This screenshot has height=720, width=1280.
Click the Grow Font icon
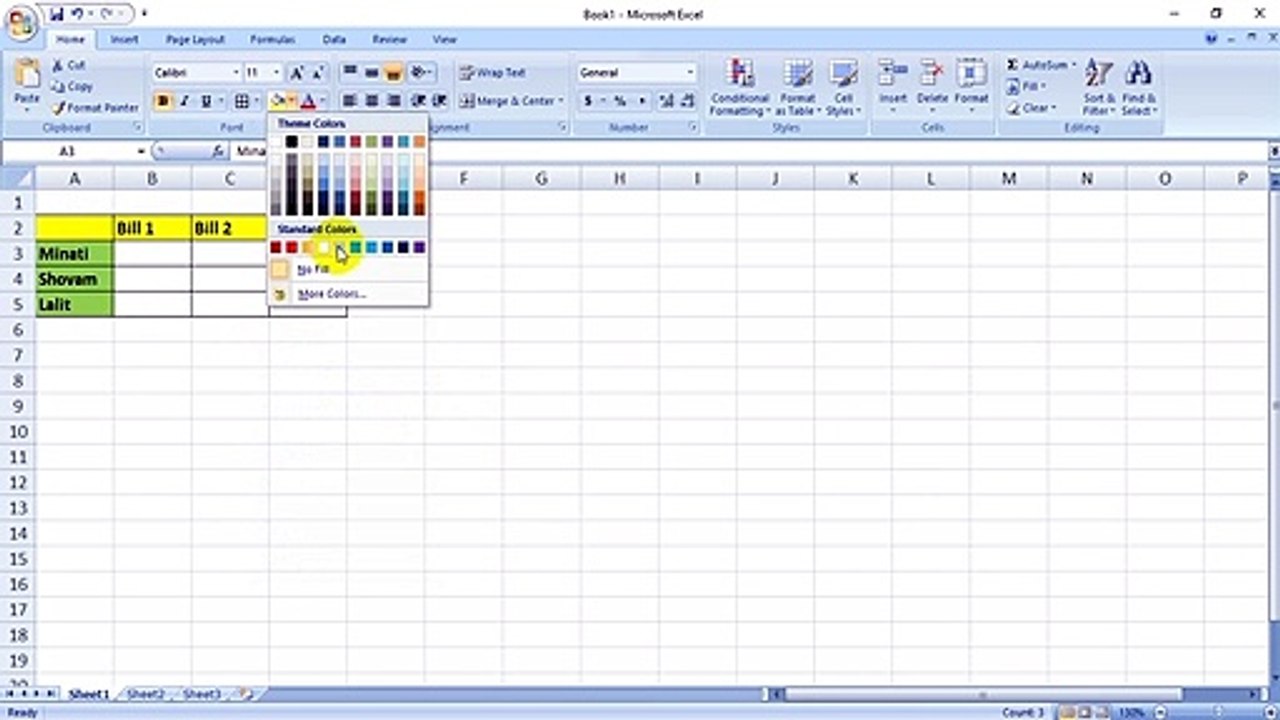[297, 73]
